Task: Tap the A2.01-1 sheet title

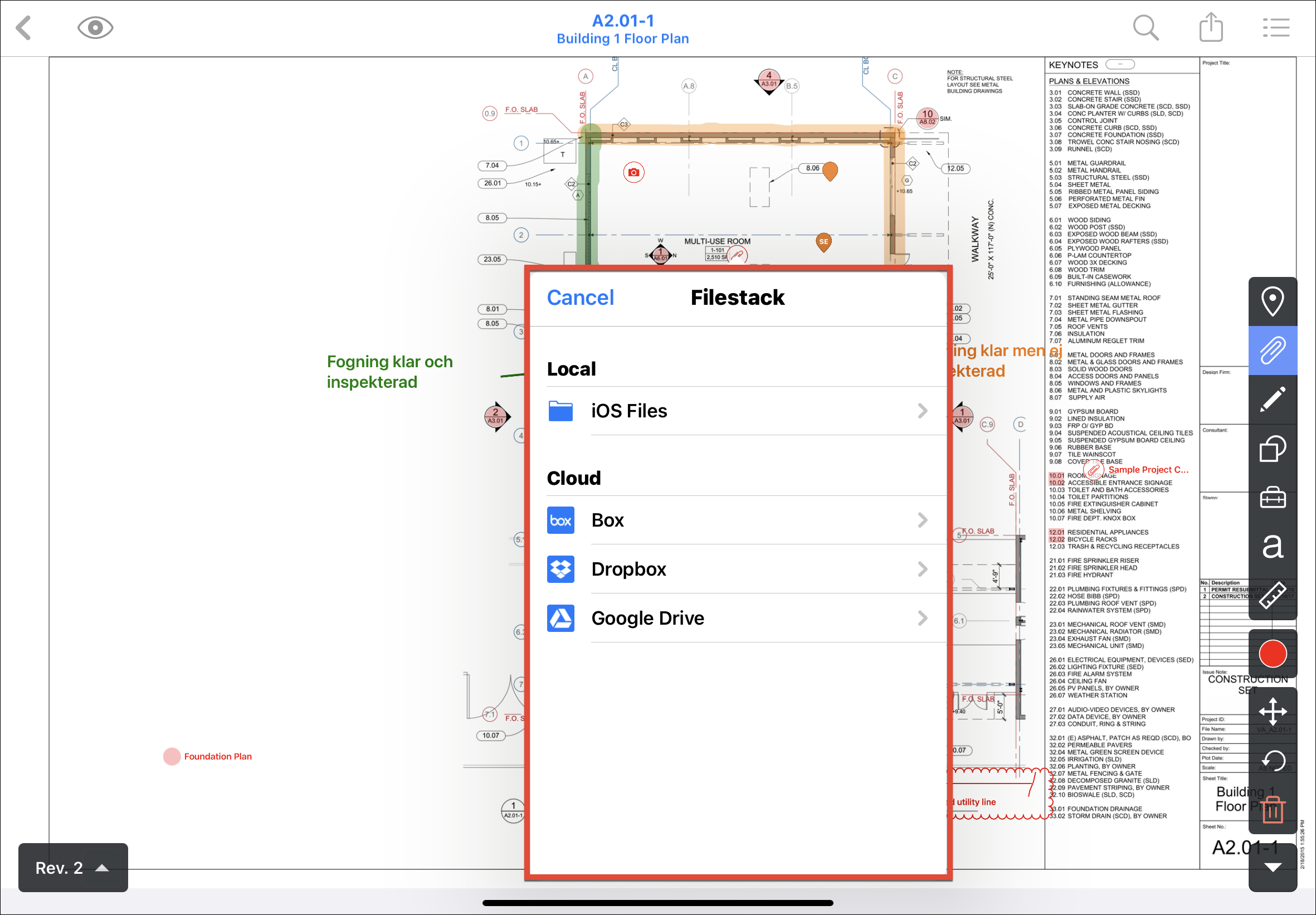Action: (x=623, y=20)
